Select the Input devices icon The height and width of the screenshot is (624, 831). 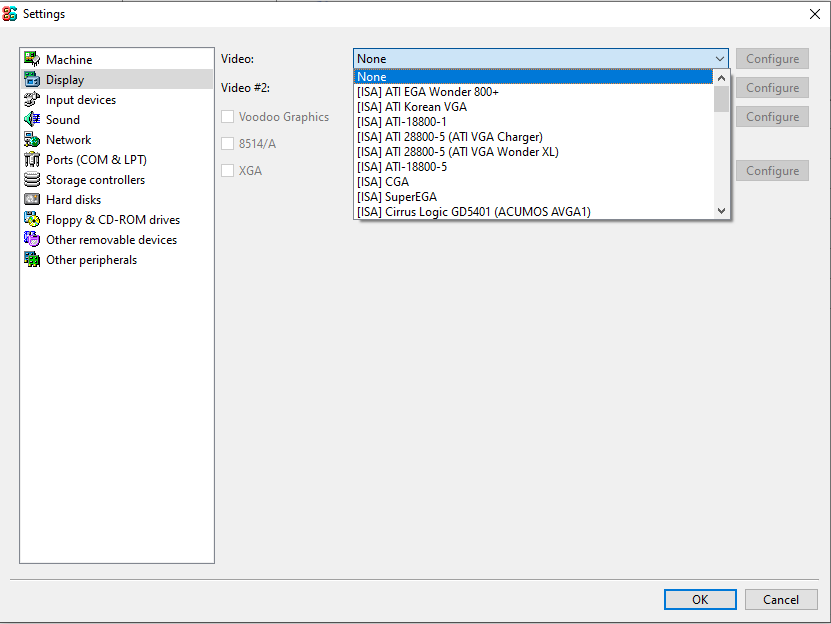pos(32,99)
